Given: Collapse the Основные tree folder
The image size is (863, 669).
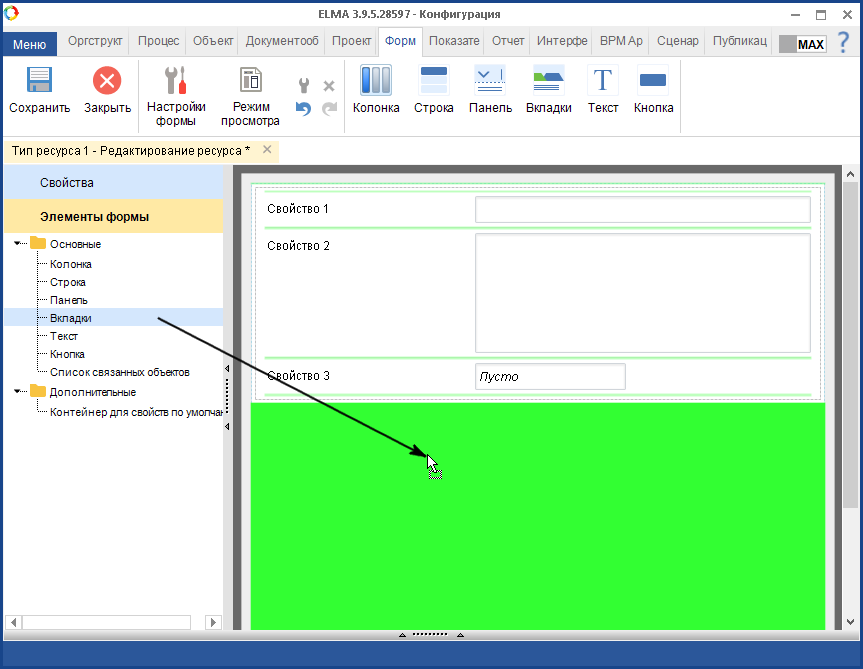Looking at the screenshot, I should [x=18, y=243].
